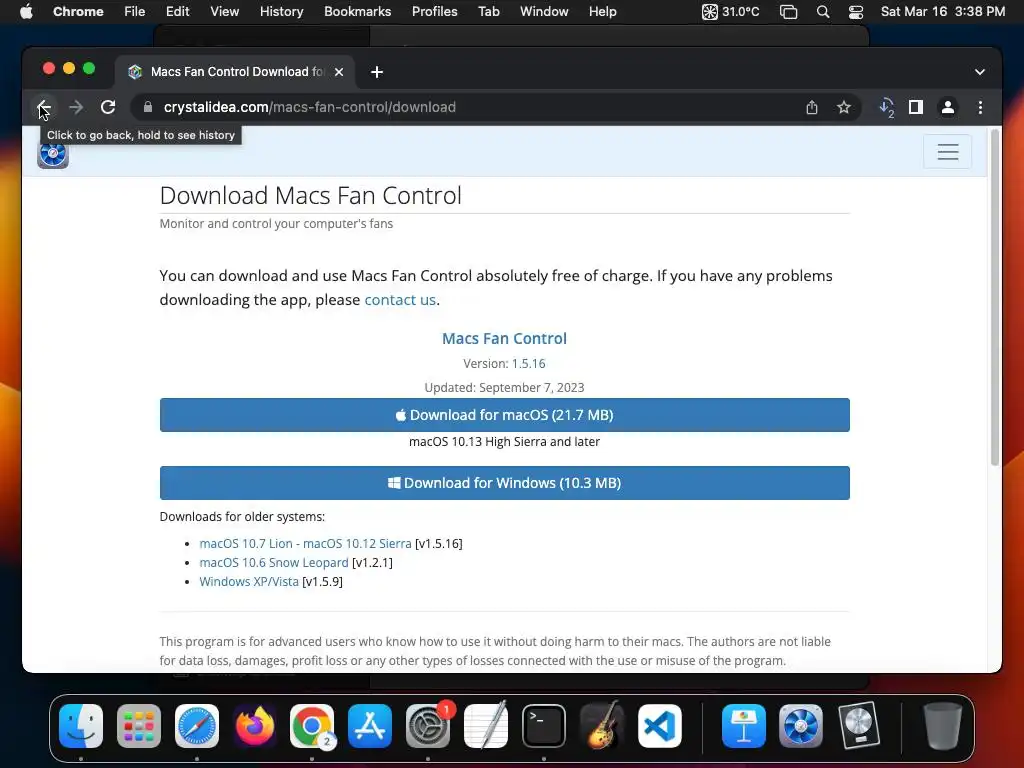Viewport: 1024px width, 768px height.
Task: Open Chrome three-dot menu
Action: pyautogui.click(x=980, y=107)
